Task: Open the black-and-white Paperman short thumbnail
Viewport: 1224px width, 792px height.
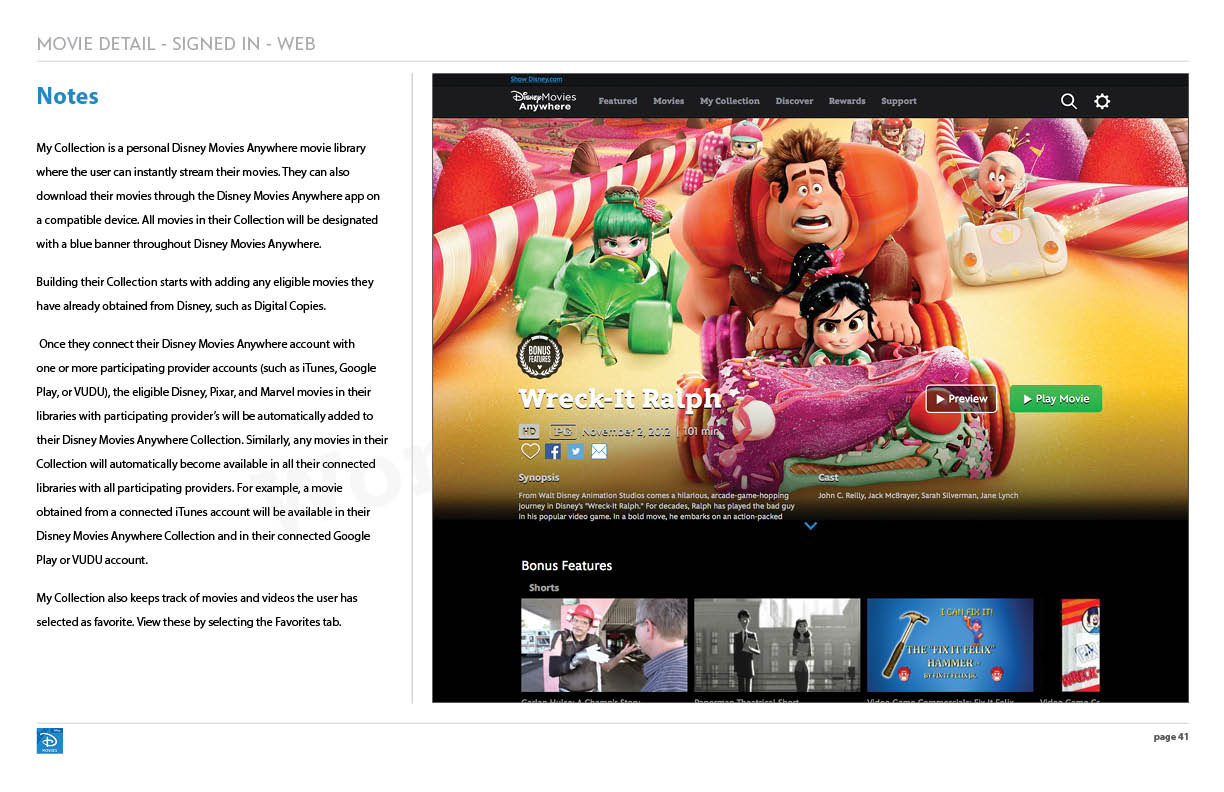Action: tap(777, 645)
